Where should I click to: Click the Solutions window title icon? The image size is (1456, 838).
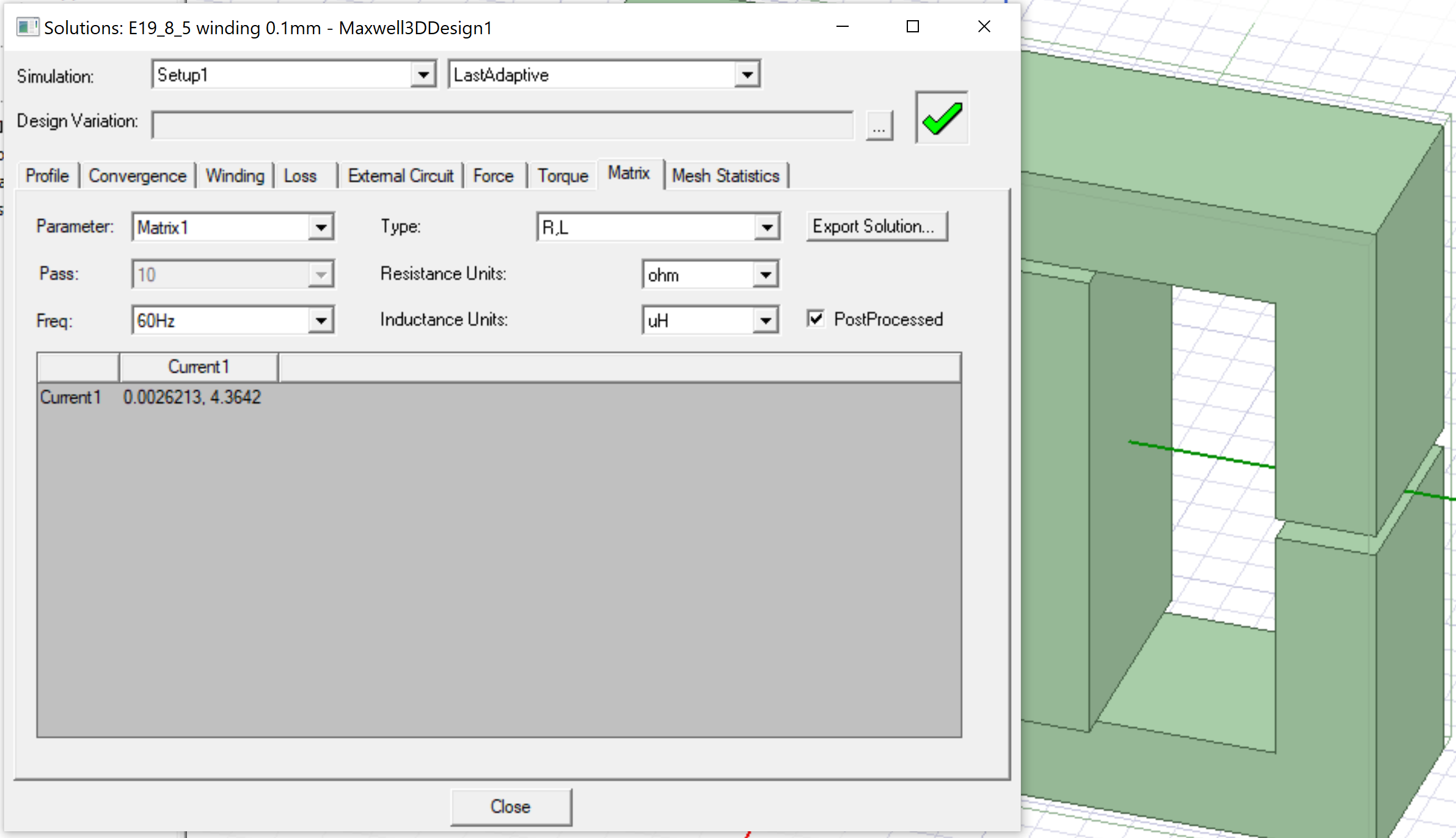click(27, 27)
